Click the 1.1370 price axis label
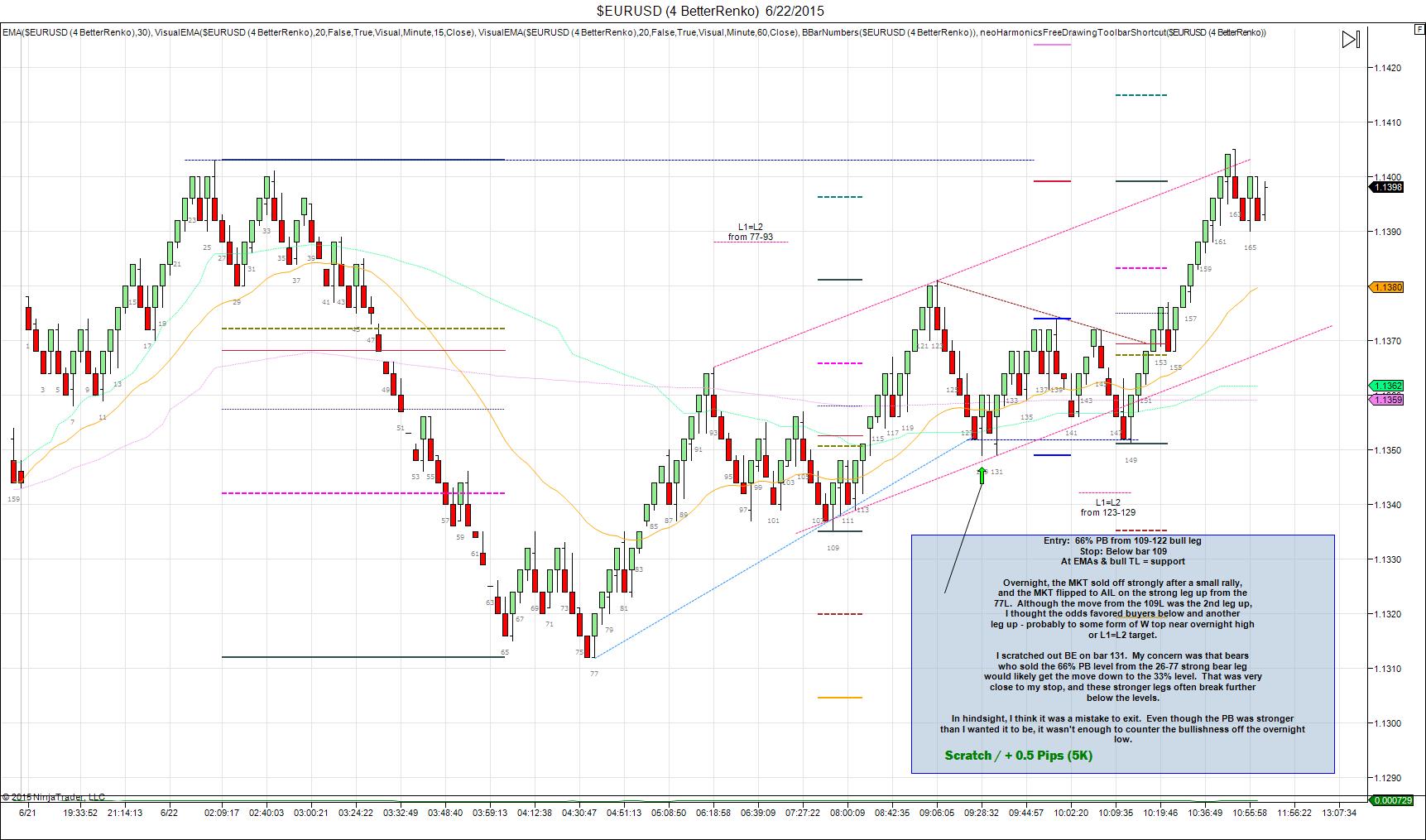Image resolution: width=1426 pixels, height=840 pixels. (x=1386, y=341)
